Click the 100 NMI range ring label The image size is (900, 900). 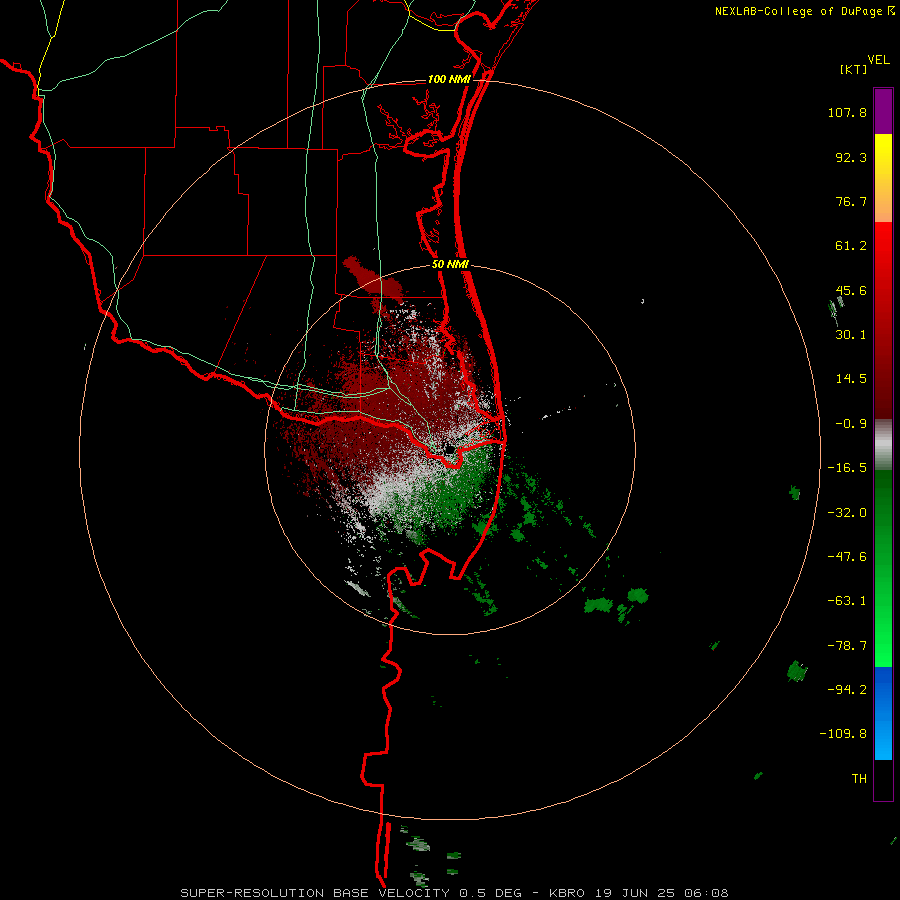(449, 79)
